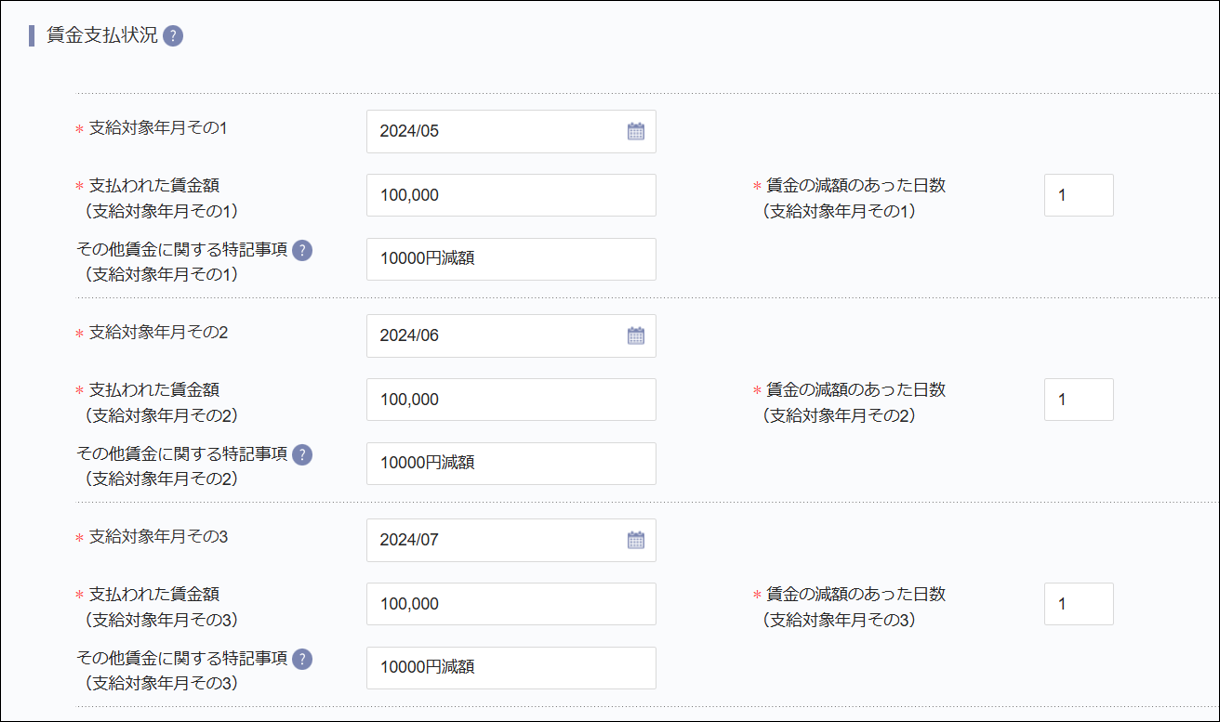Click 支払われた賃金額 field for その1
This screenshot has width=1220, height=722.
pyautogui.click(x=511, y=195)
